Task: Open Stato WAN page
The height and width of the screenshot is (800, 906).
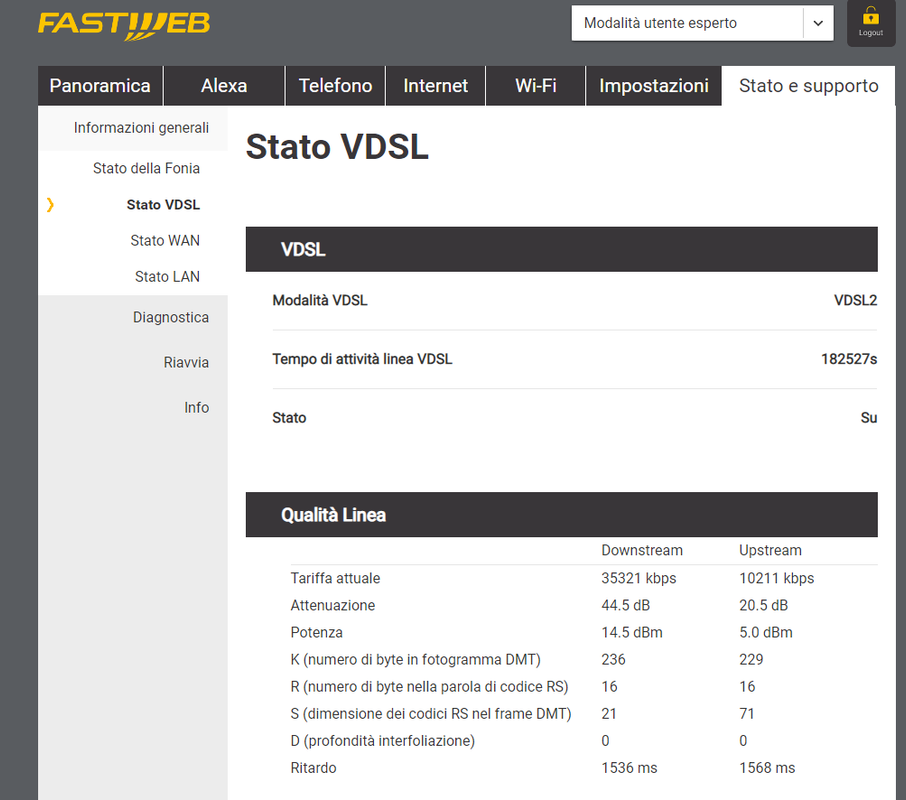Action: (165, 240)
